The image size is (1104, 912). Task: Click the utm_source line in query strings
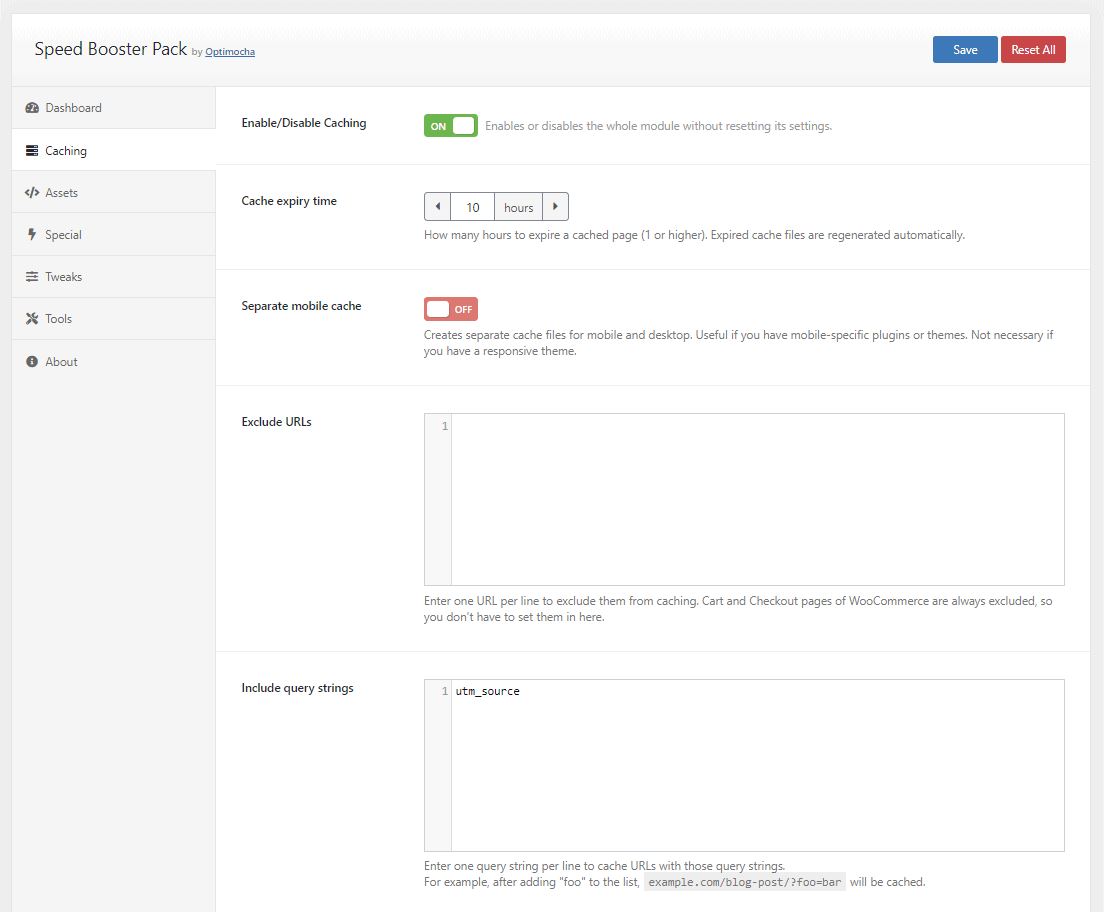tap(487, 691)
